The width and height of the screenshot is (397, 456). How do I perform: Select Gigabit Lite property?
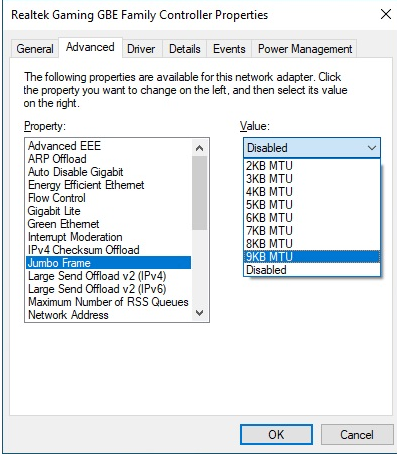click(x=108, y=211)
